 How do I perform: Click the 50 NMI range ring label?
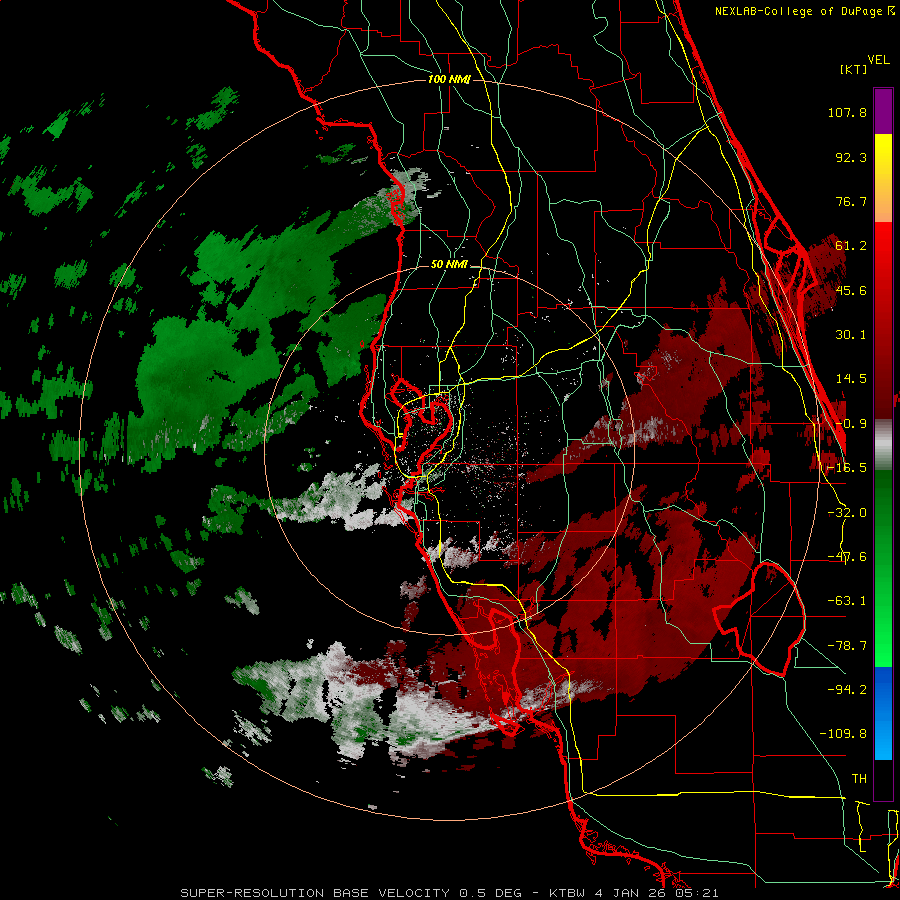click(x=449, y=265)
